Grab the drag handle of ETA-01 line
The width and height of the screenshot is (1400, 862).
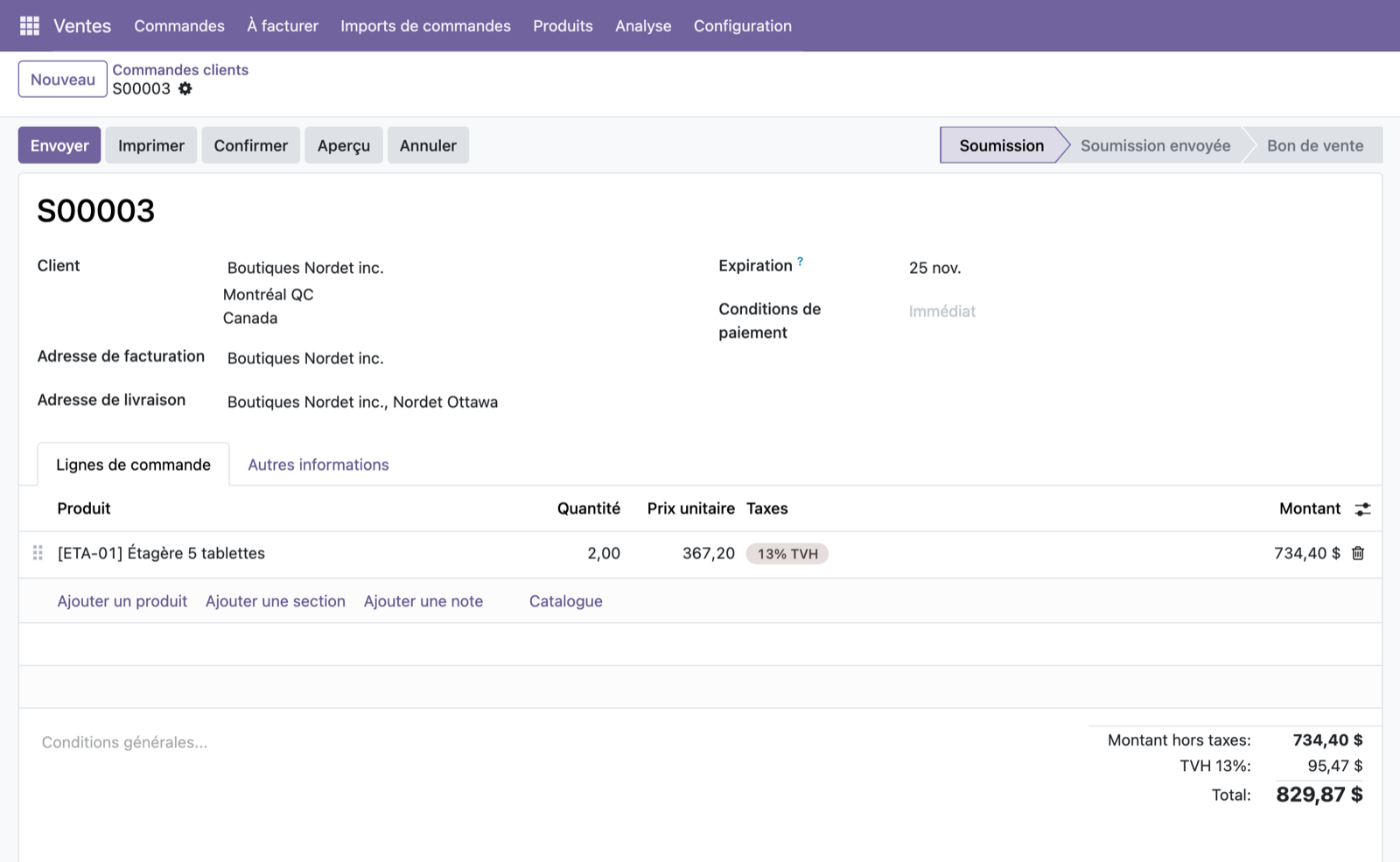[x=38, y=553]
